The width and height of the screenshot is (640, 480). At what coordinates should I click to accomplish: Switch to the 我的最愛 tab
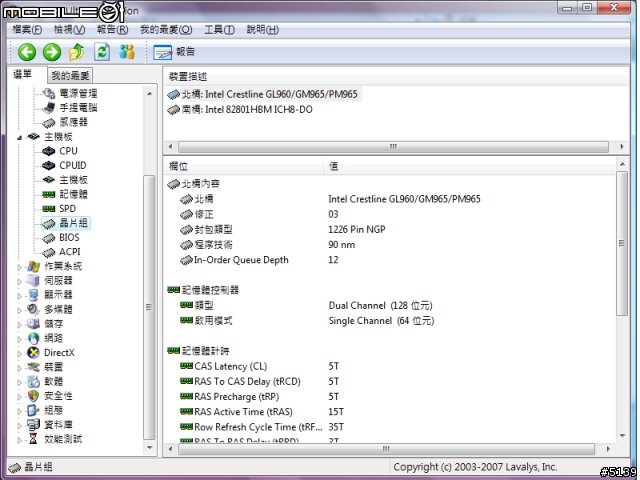click(70, 76)
